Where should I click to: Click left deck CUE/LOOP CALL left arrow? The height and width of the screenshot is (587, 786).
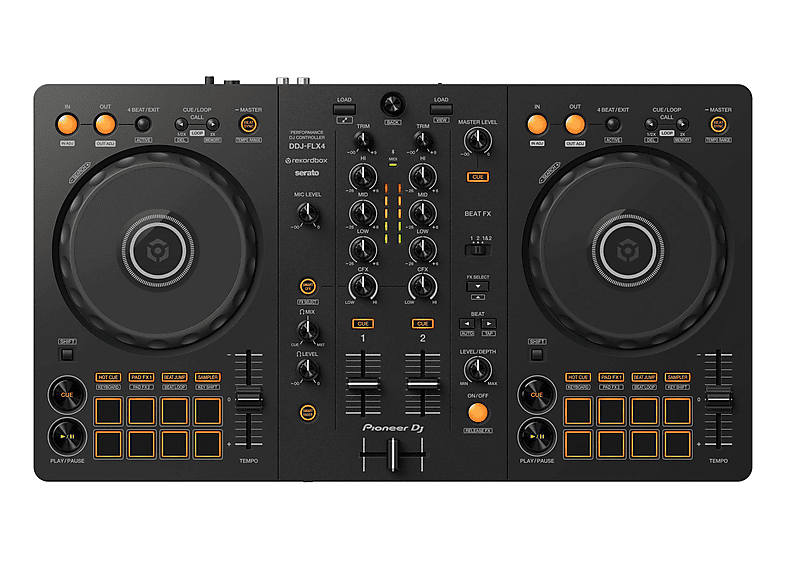pos(181,124)
